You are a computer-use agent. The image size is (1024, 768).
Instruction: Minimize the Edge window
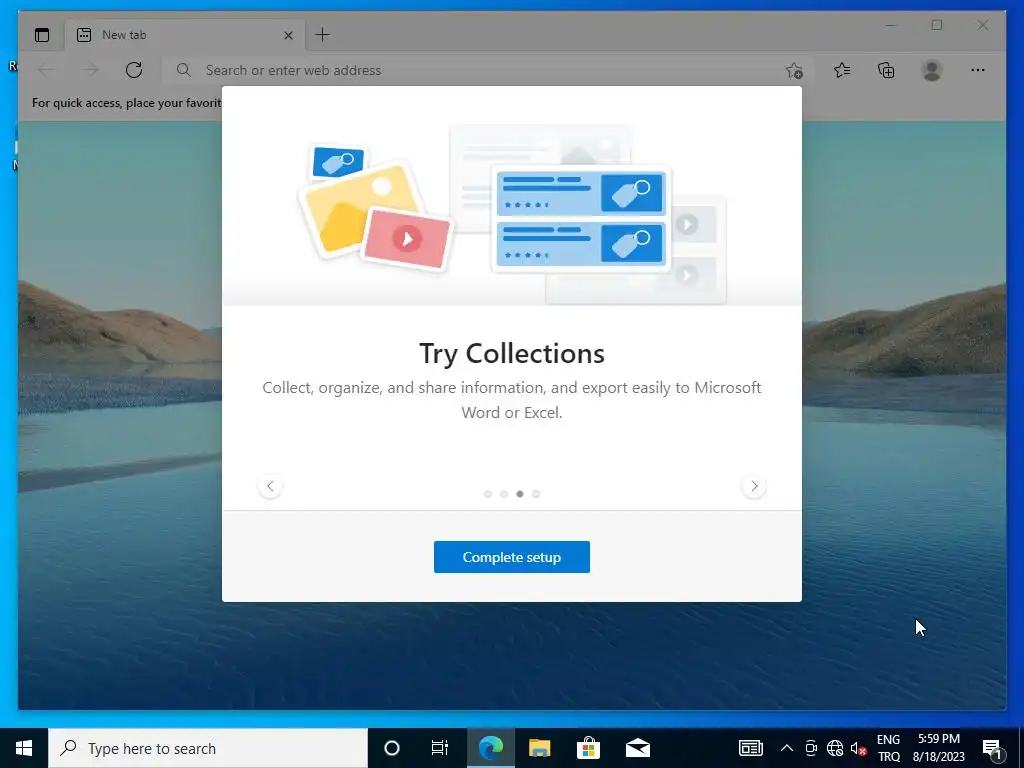891,25
